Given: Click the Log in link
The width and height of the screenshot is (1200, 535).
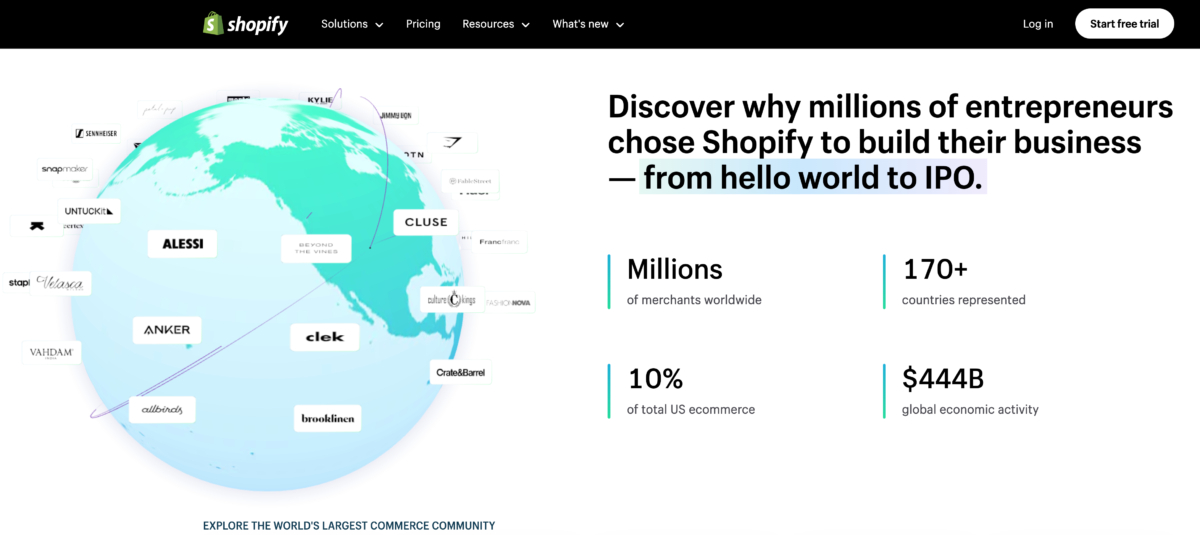Looking at the screenshot, I should tap(1038, 24).
